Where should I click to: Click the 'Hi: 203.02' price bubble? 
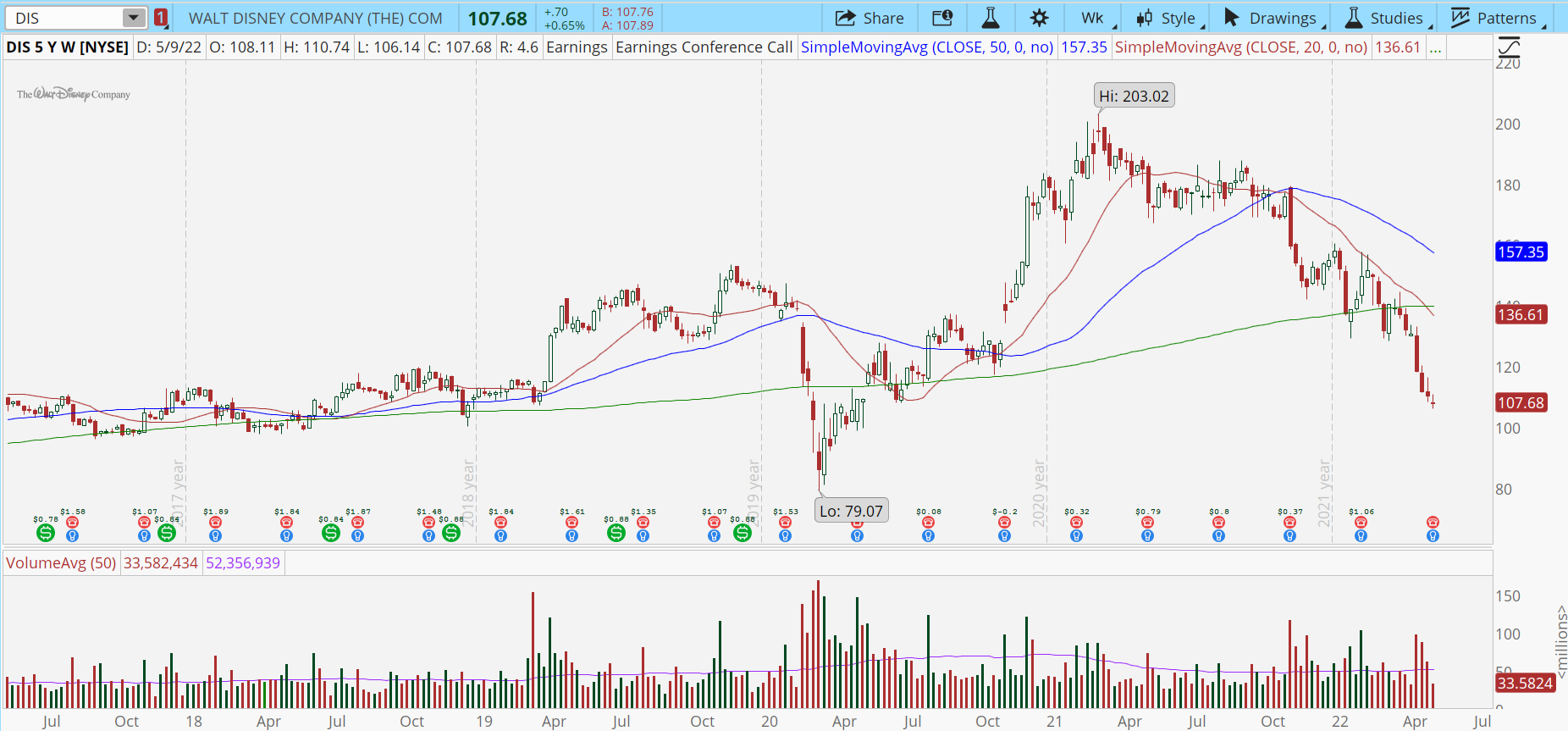1134,96
